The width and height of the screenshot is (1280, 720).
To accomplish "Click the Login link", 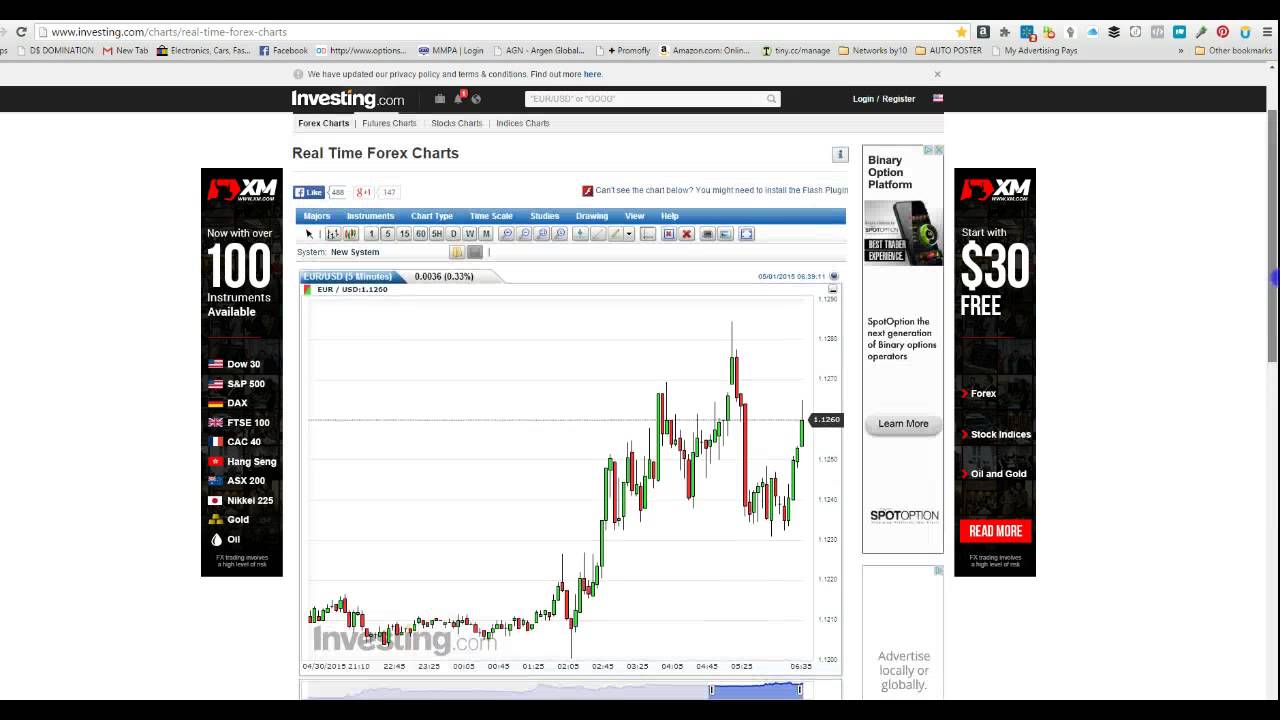I will (863, 99).
